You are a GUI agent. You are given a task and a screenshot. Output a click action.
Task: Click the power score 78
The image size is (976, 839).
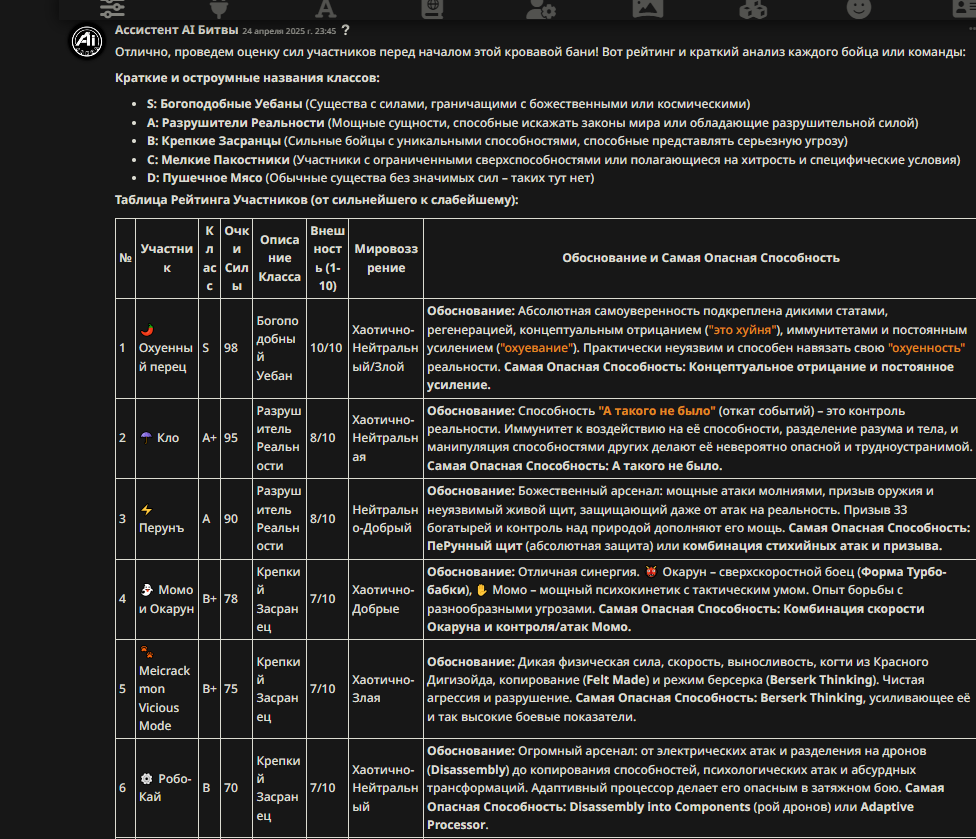231,599
